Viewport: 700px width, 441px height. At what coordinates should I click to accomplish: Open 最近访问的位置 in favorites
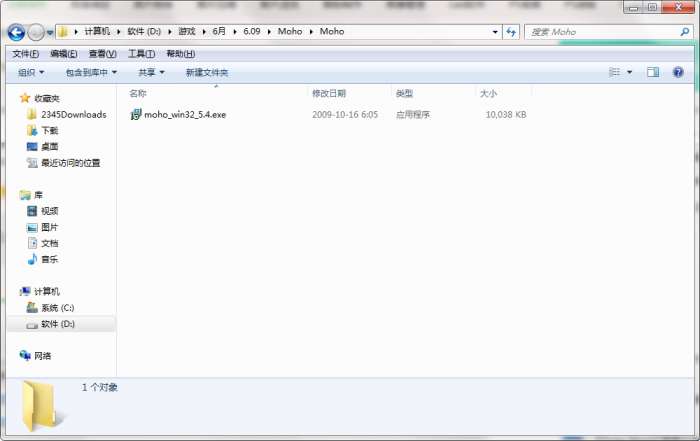tap(71, 163)
